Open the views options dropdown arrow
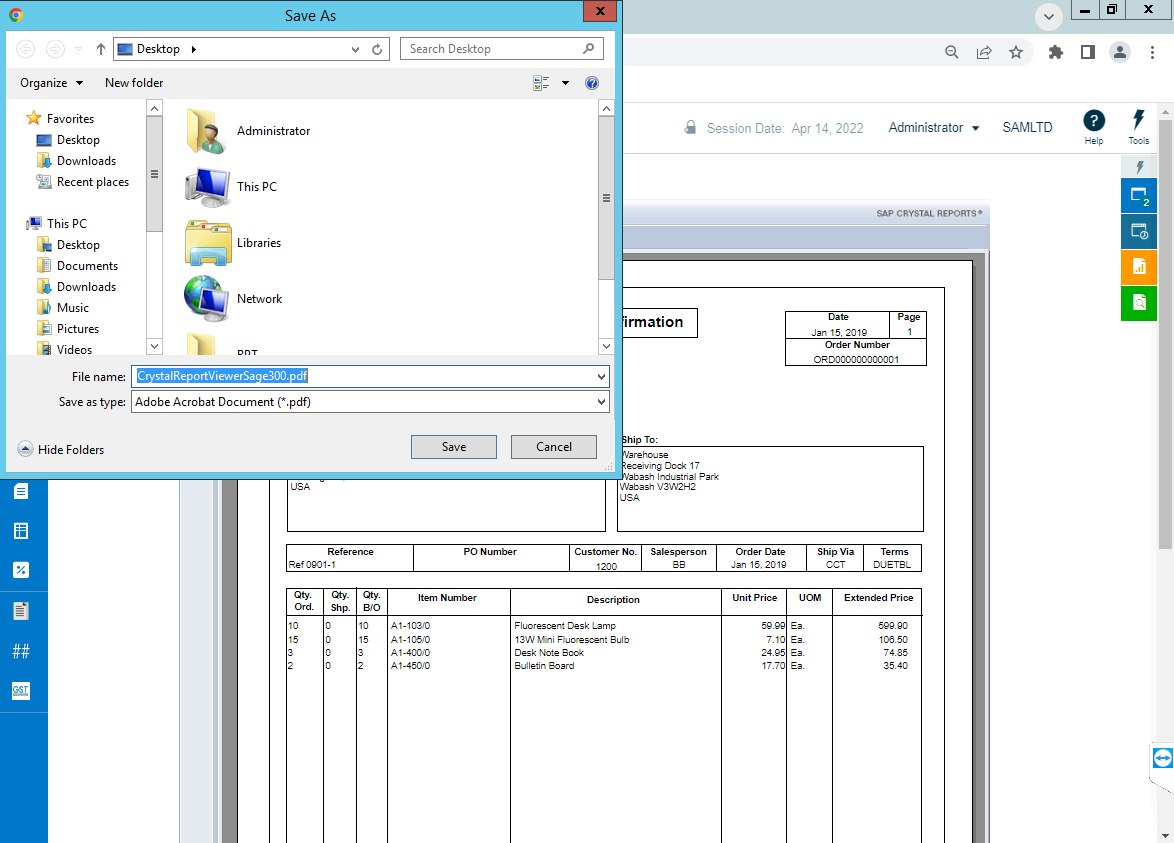This screenshot has height=843, width=1174. tap(565, 83)
